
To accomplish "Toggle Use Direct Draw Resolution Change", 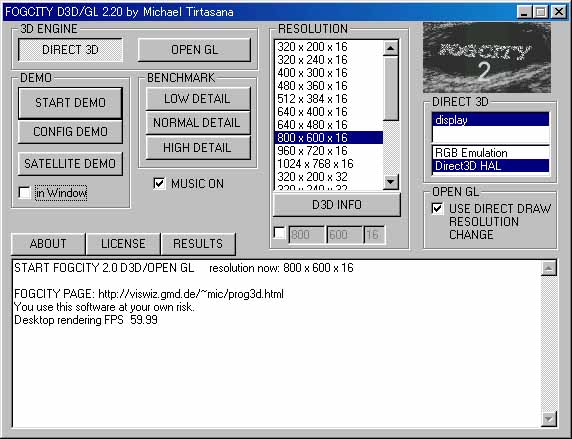I will coord(438,209).
